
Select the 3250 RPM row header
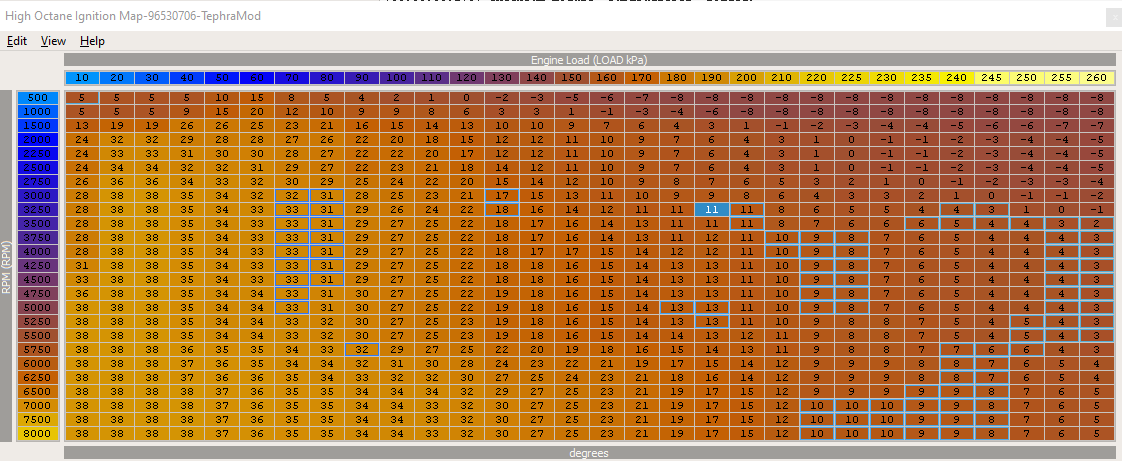[38, 210]
